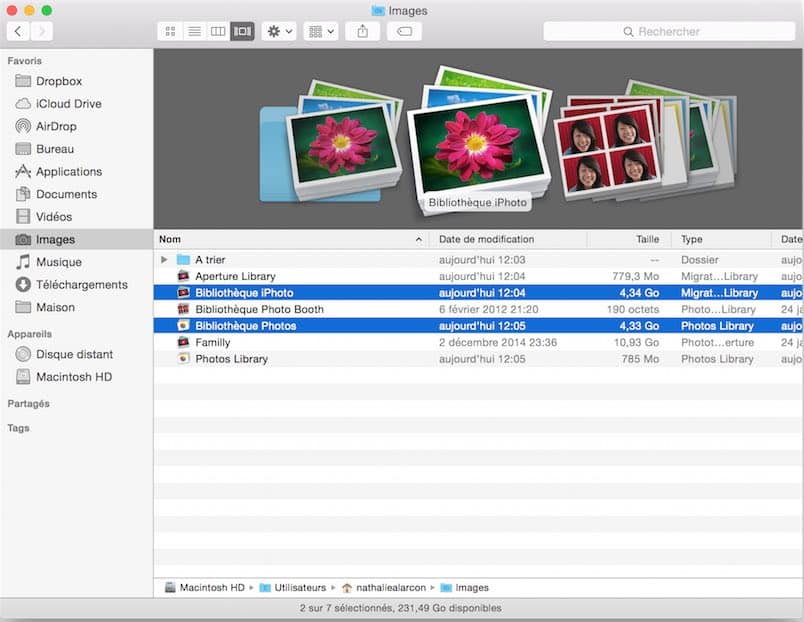804x622 pixels.
Task: Click the 190 octets size cell
Action: coord(633,309)
